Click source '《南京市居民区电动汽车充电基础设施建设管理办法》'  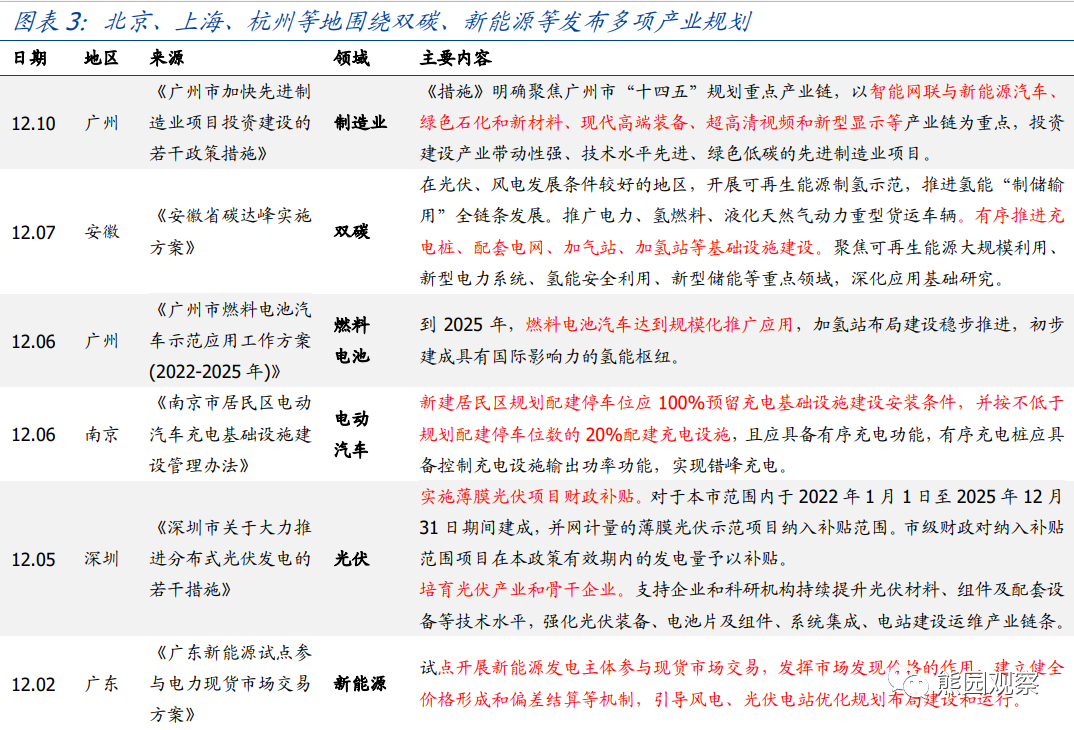click(230, 434)
